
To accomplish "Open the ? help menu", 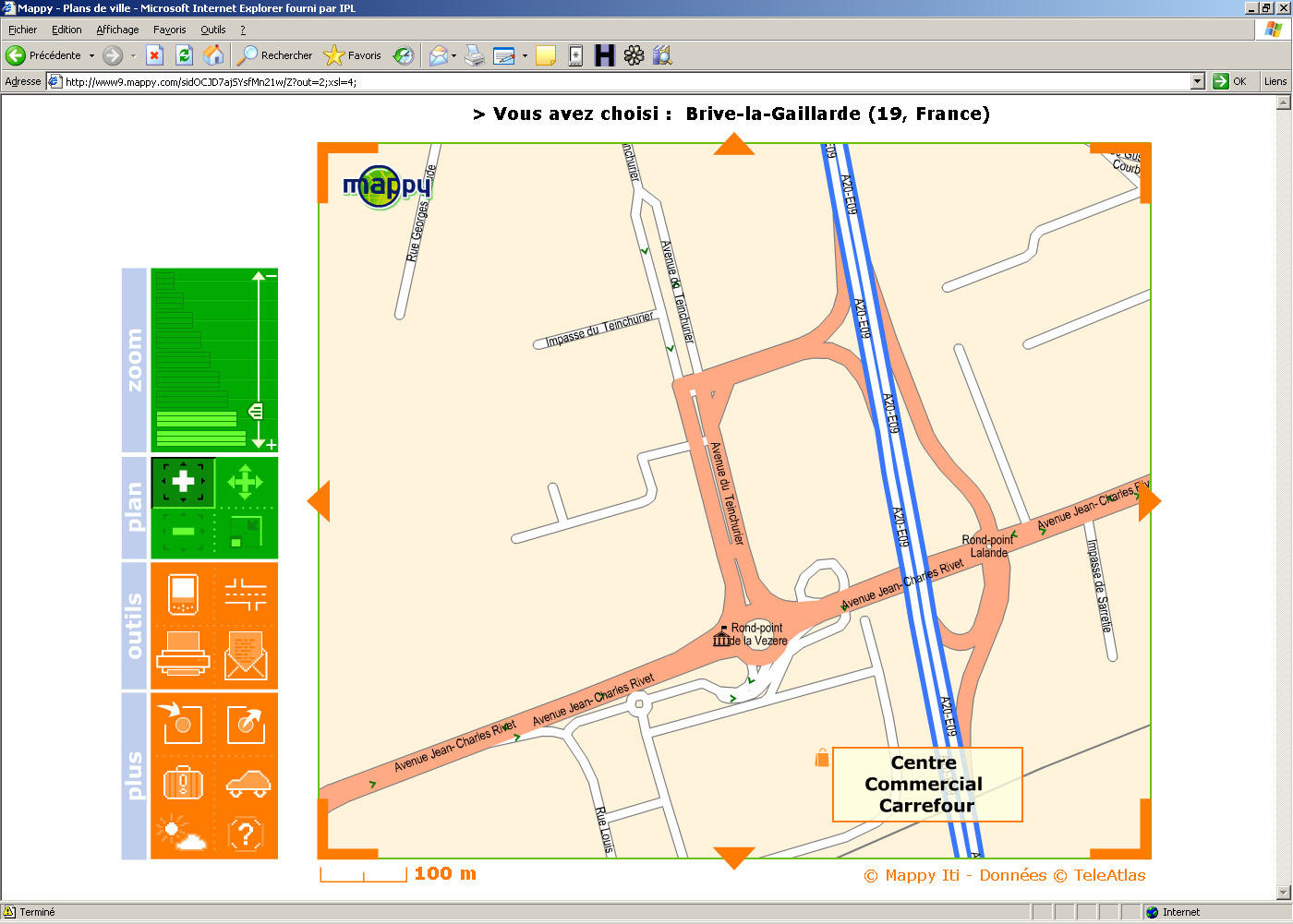I will click(x=243, y=30).
